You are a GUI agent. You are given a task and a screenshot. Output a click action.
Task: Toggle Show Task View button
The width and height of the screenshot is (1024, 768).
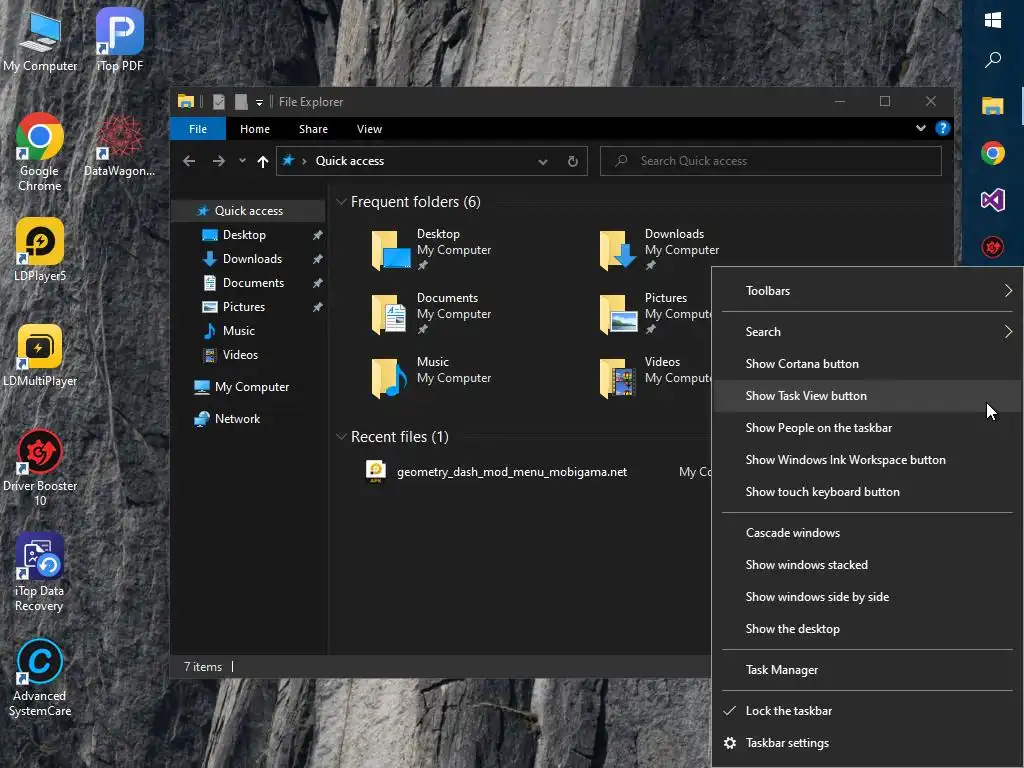coord(867,396)
